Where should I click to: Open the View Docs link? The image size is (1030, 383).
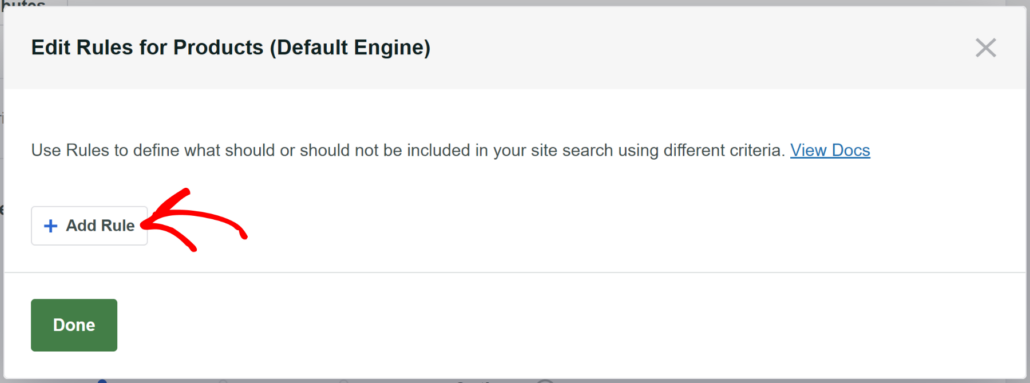pos(830,150)
